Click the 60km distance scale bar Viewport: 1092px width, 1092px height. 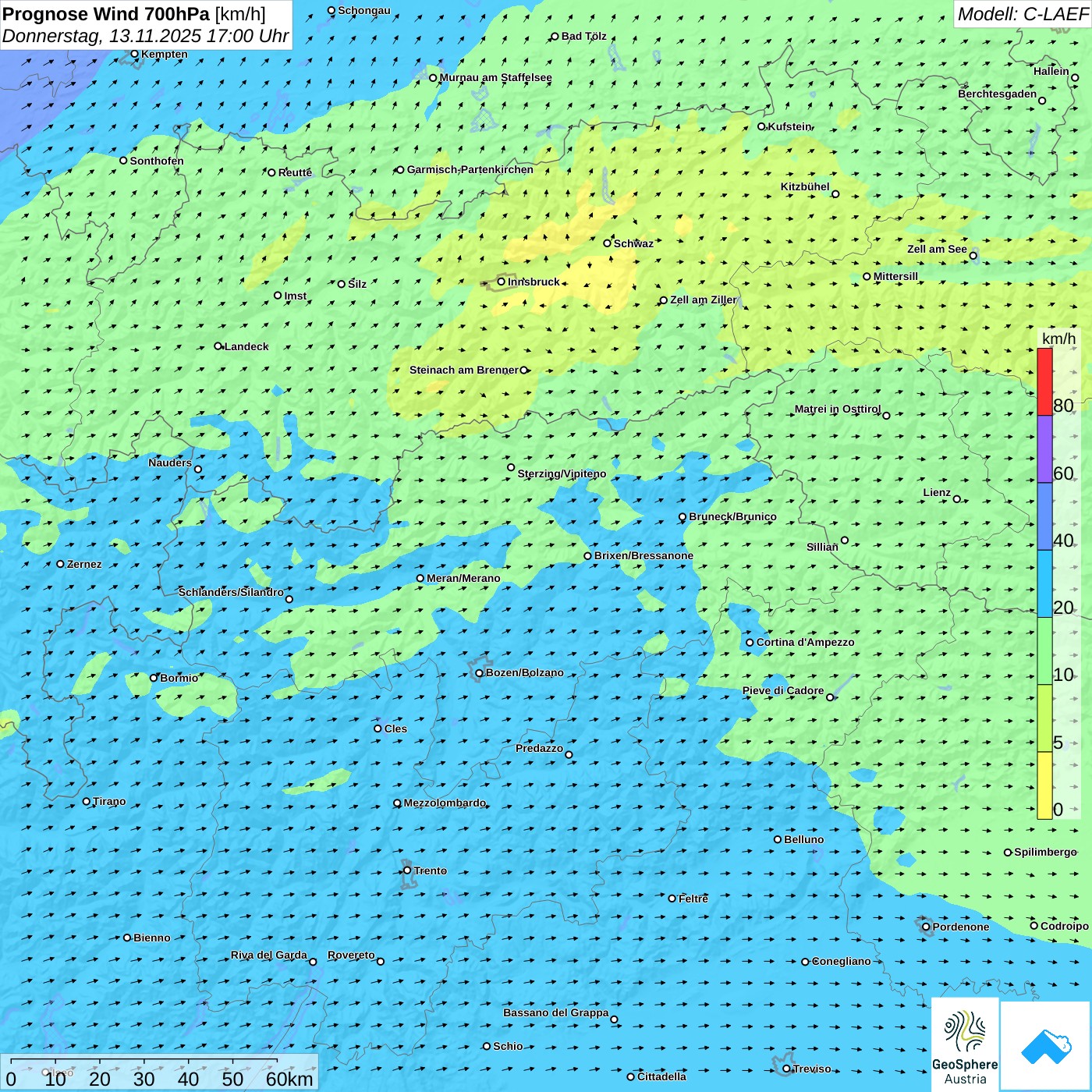coord(144,1062)
